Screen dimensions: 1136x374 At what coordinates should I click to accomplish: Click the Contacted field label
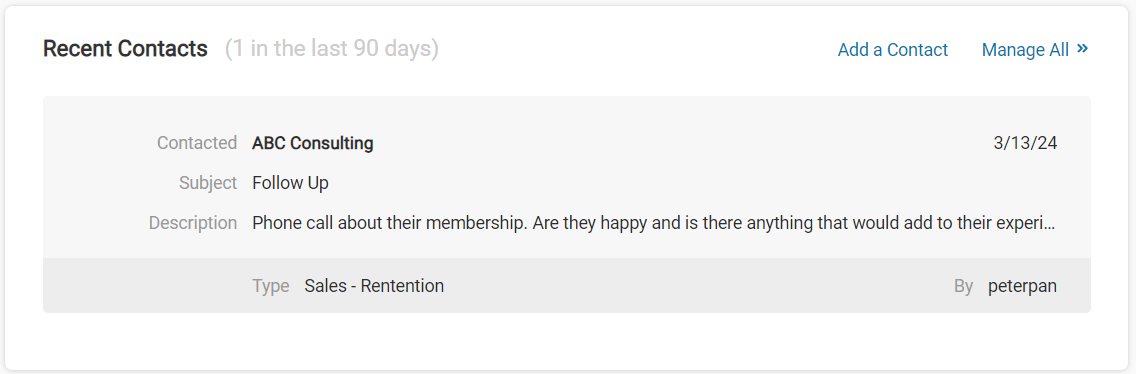coord(197,144)
